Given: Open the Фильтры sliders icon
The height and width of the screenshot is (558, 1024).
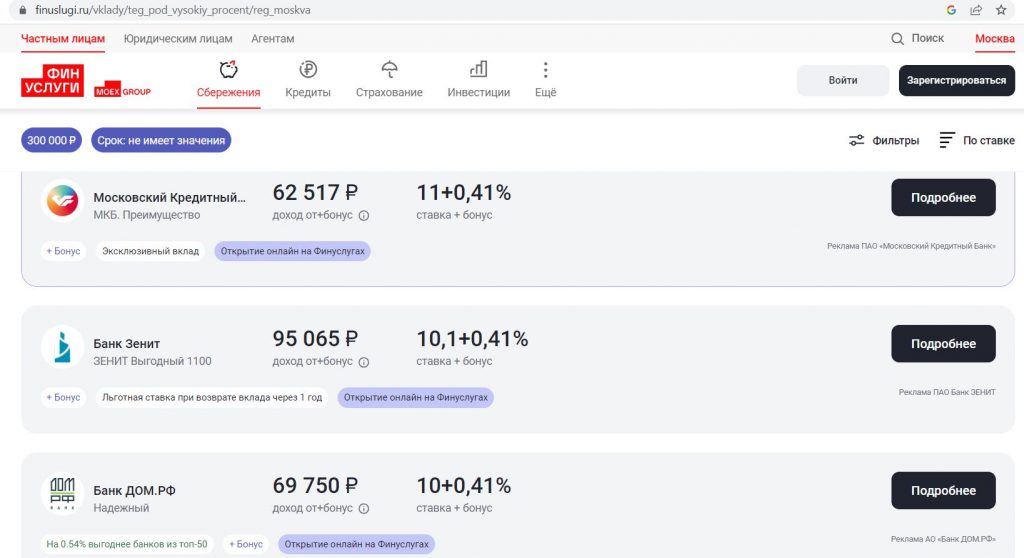Looking at the screenshot, I should 857,141.
